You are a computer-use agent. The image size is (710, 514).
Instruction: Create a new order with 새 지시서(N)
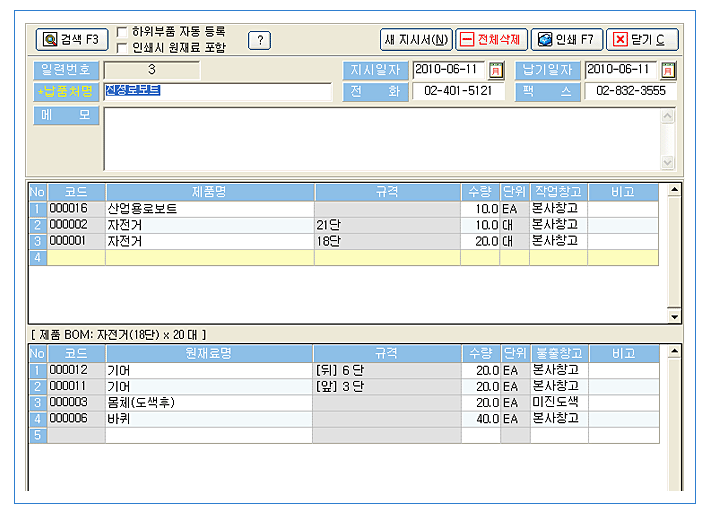(x=416, y=40)
